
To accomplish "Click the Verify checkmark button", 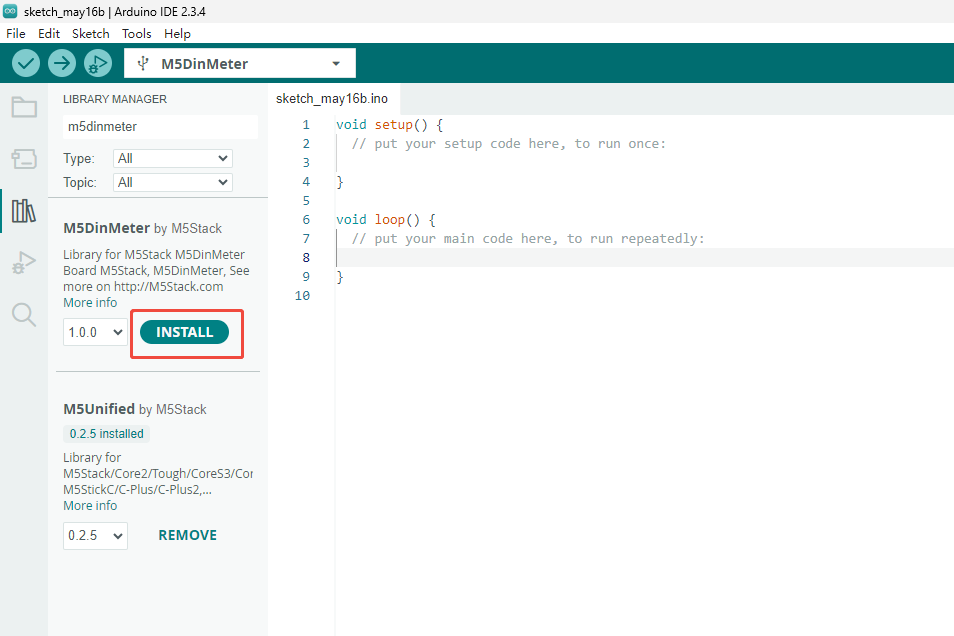I will tap(26, 63).
